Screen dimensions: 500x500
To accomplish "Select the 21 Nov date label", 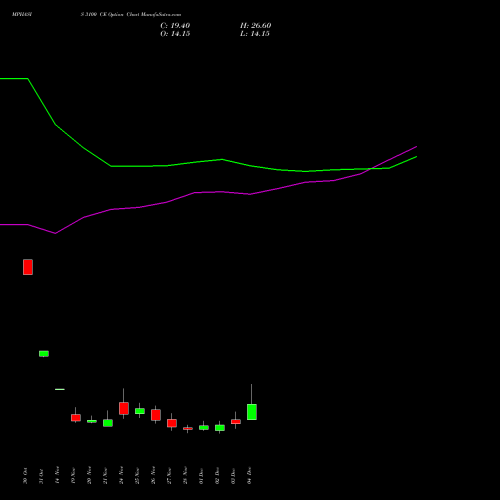I will tap(105, 475).
